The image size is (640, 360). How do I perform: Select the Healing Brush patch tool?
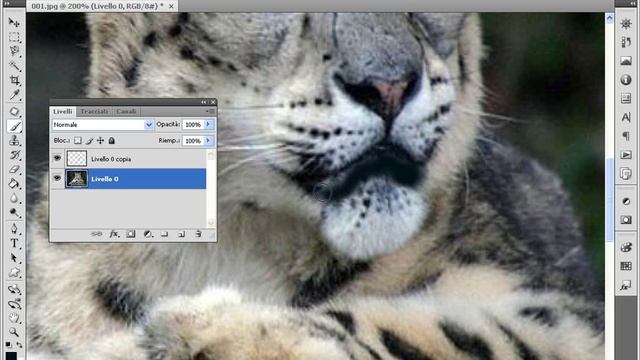coord(14,111)
